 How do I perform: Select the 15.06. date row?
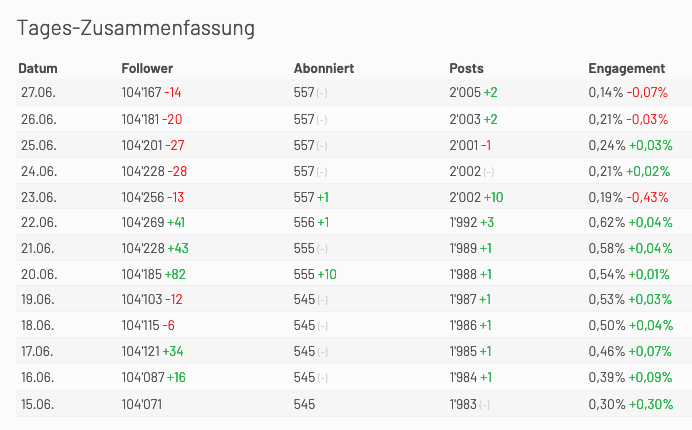tap(354, 404)
